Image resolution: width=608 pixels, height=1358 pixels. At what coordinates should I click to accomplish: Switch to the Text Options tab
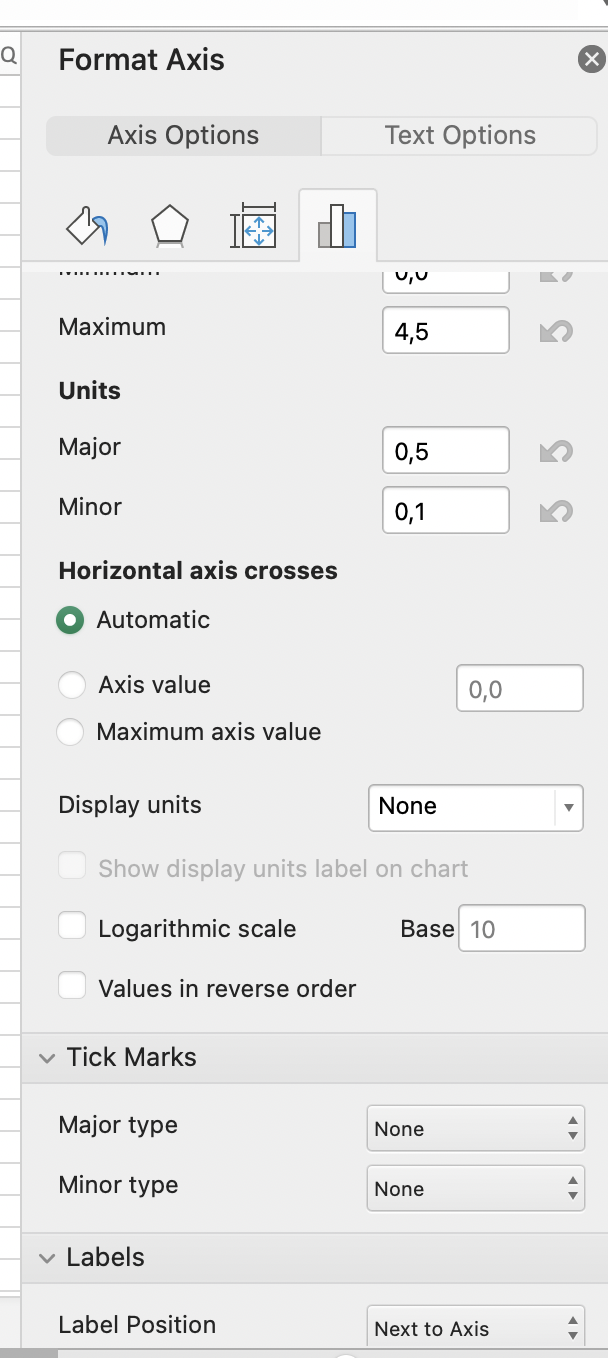point(458,135)
